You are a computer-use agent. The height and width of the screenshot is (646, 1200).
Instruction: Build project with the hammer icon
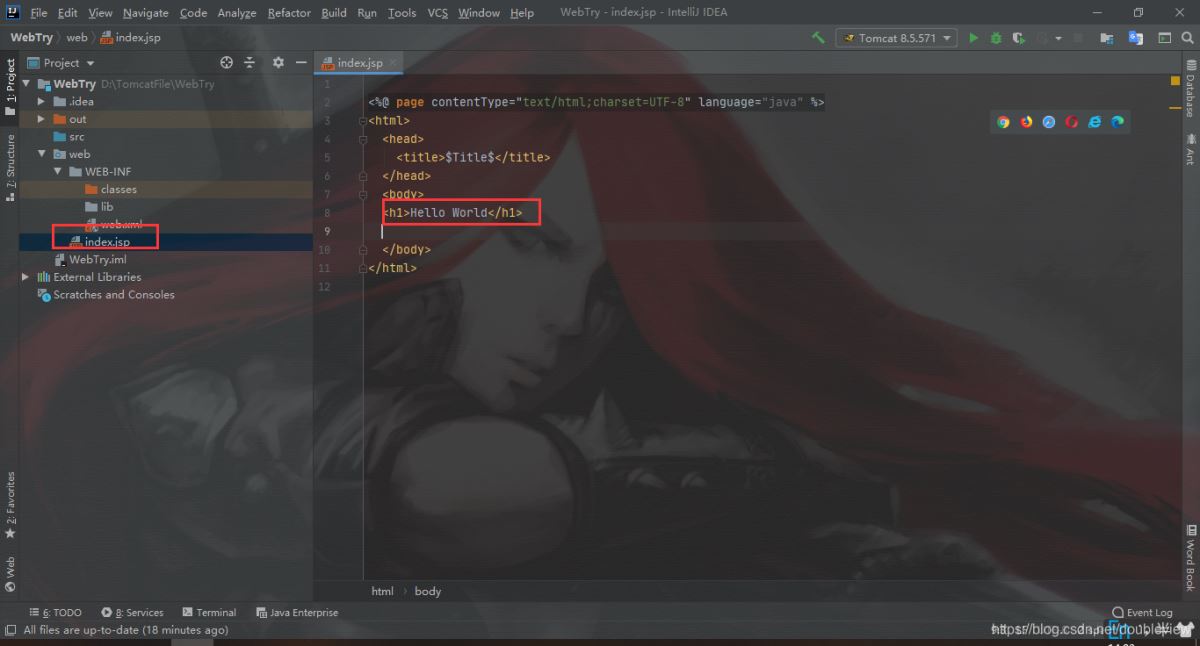click(818, 38)
